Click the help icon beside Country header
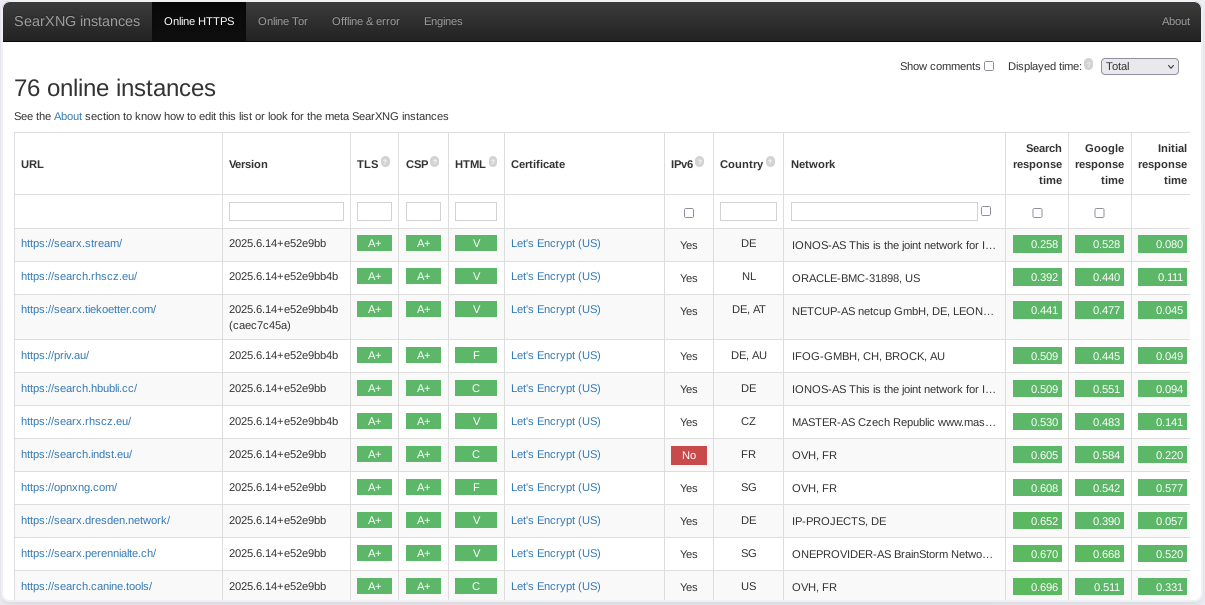1205x605 pixels. click(771, 161)
